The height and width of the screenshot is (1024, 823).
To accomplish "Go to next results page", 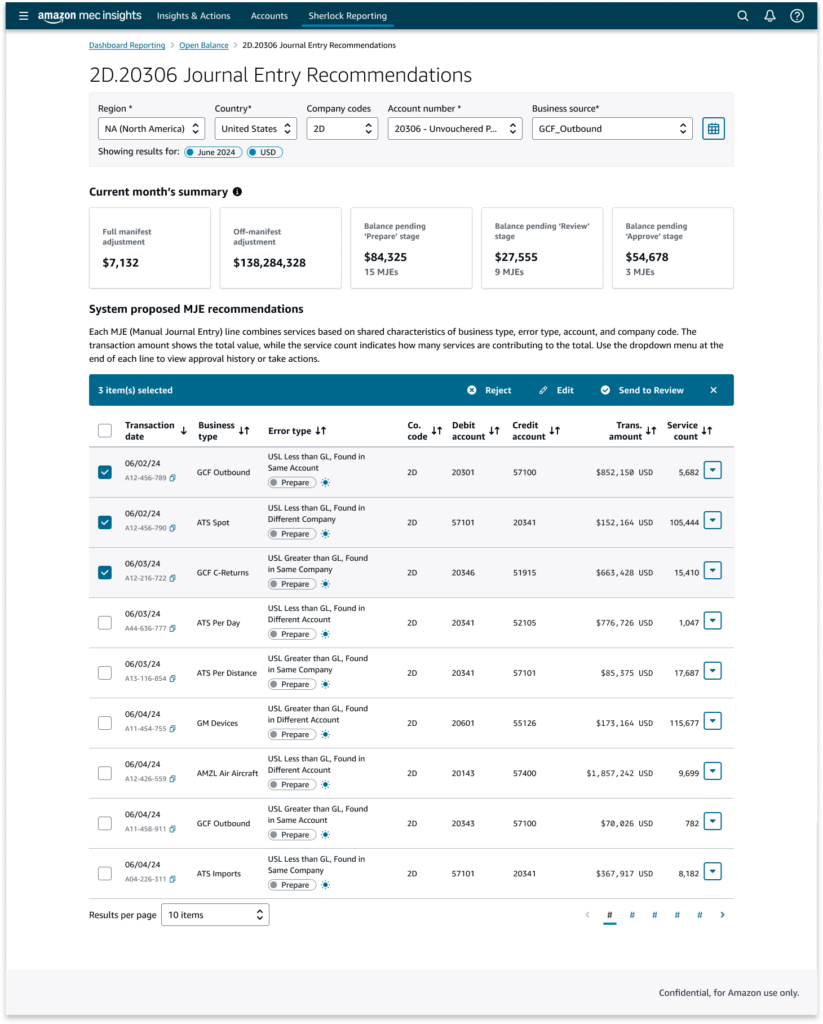I will [722, 915].
